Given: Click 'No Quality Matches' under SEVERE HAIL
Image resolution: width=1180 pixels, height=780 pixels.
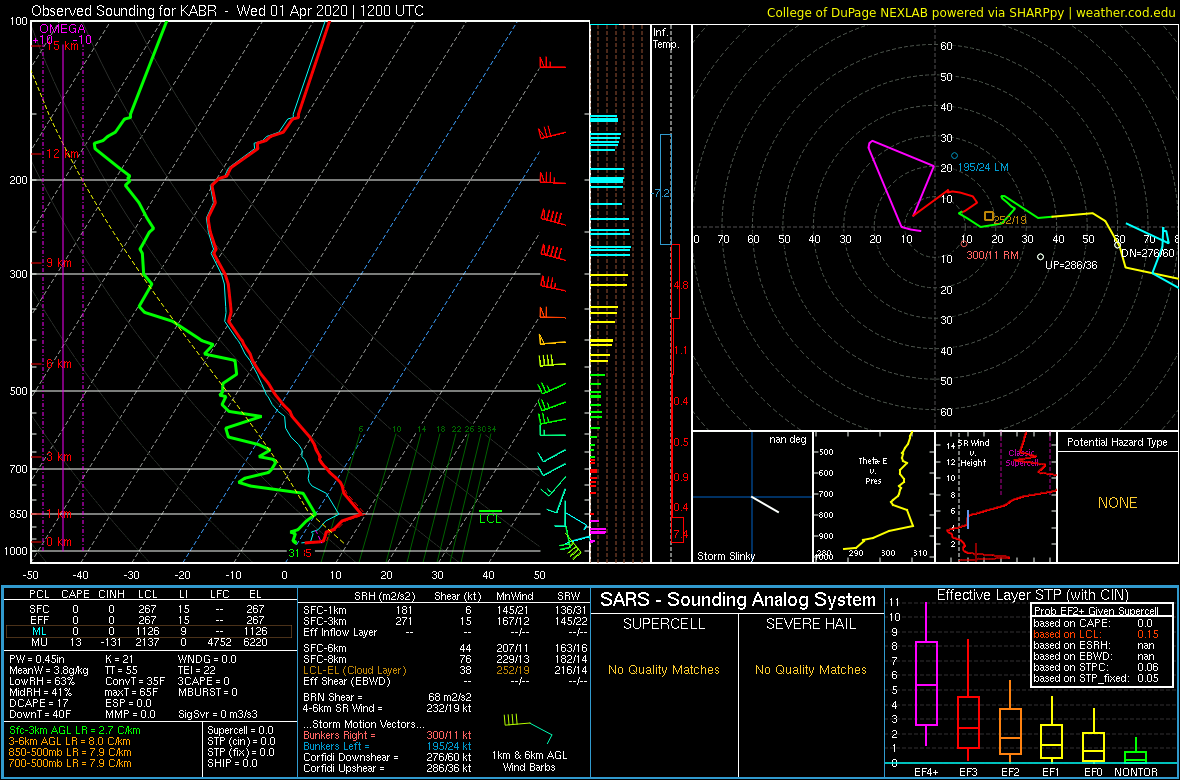Looking at the screenshot, I should click(x=810, y=670).
